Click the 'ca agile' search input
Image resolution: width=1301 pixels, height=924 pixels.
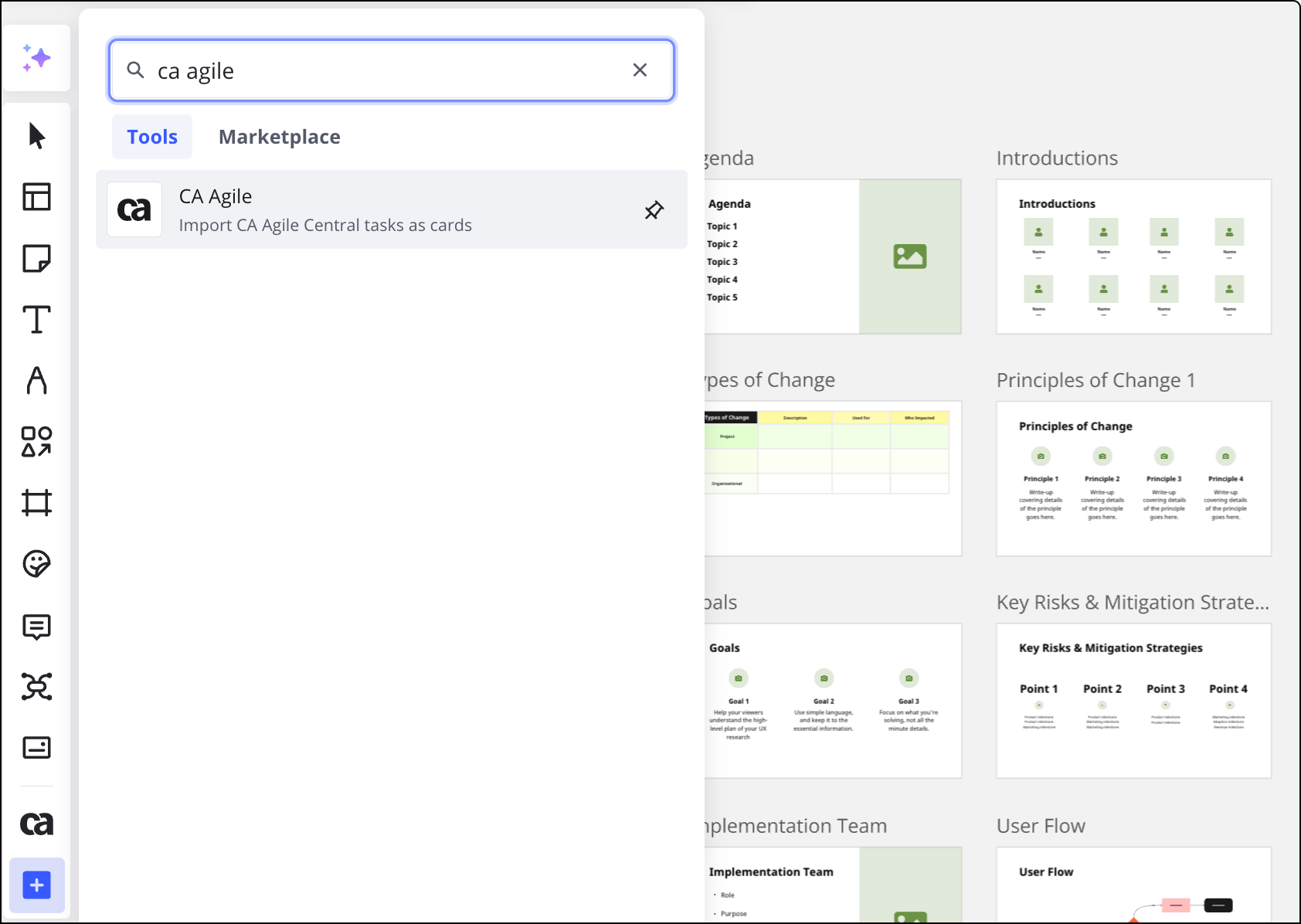click(386, 71)
